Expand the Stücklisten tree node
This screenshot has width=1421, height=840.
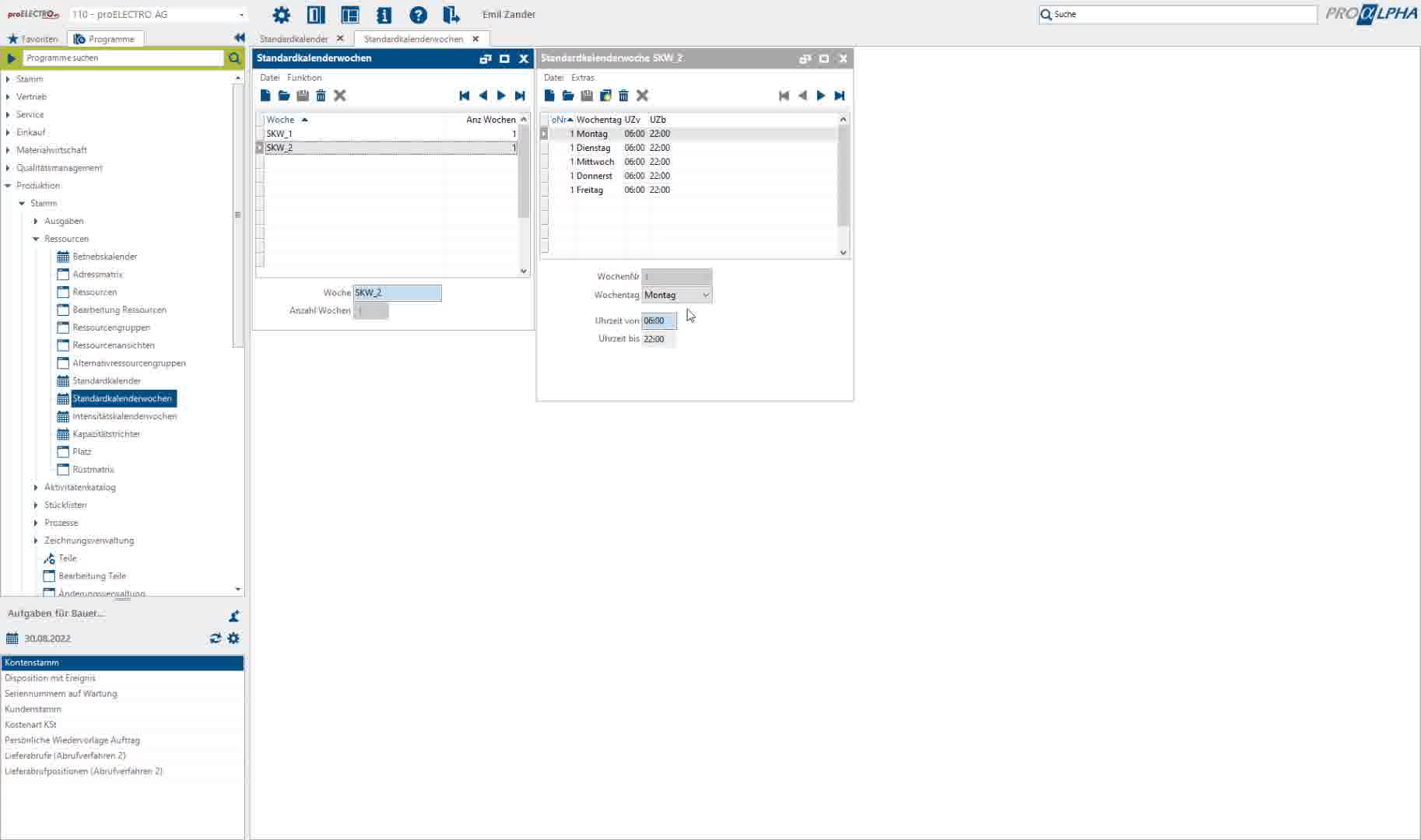pyautogui.click(x=36, y=506)
